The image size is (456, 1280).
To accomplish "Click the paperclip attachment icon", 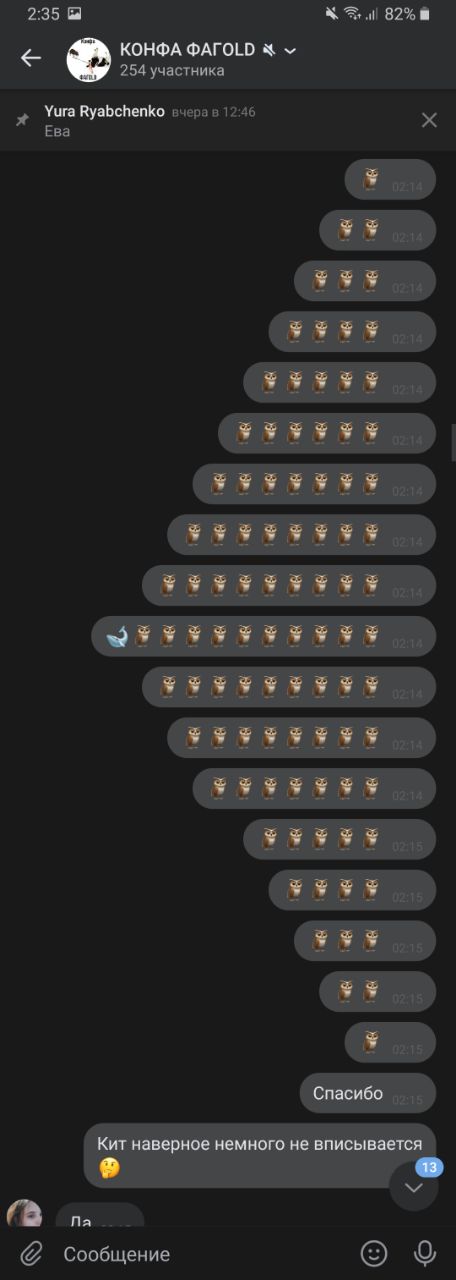I will pos(32,1253).
